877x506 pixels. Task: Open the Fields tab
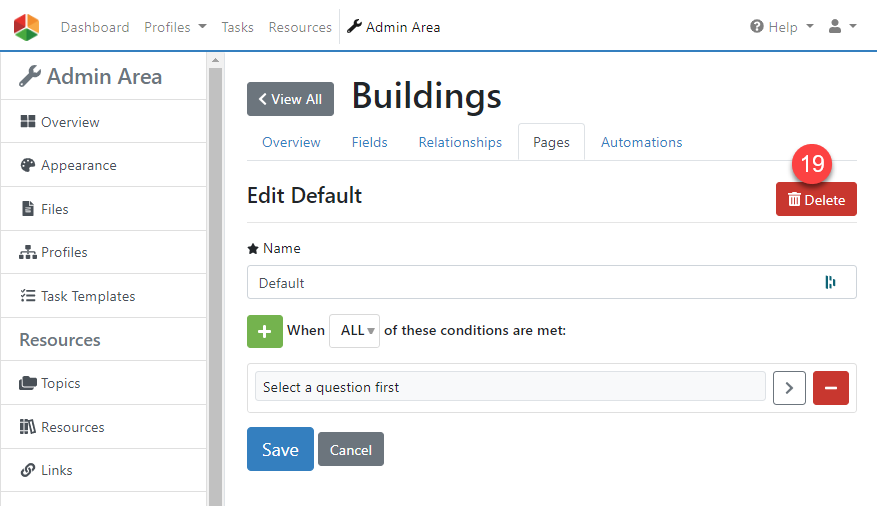click(x=369, y=142)
